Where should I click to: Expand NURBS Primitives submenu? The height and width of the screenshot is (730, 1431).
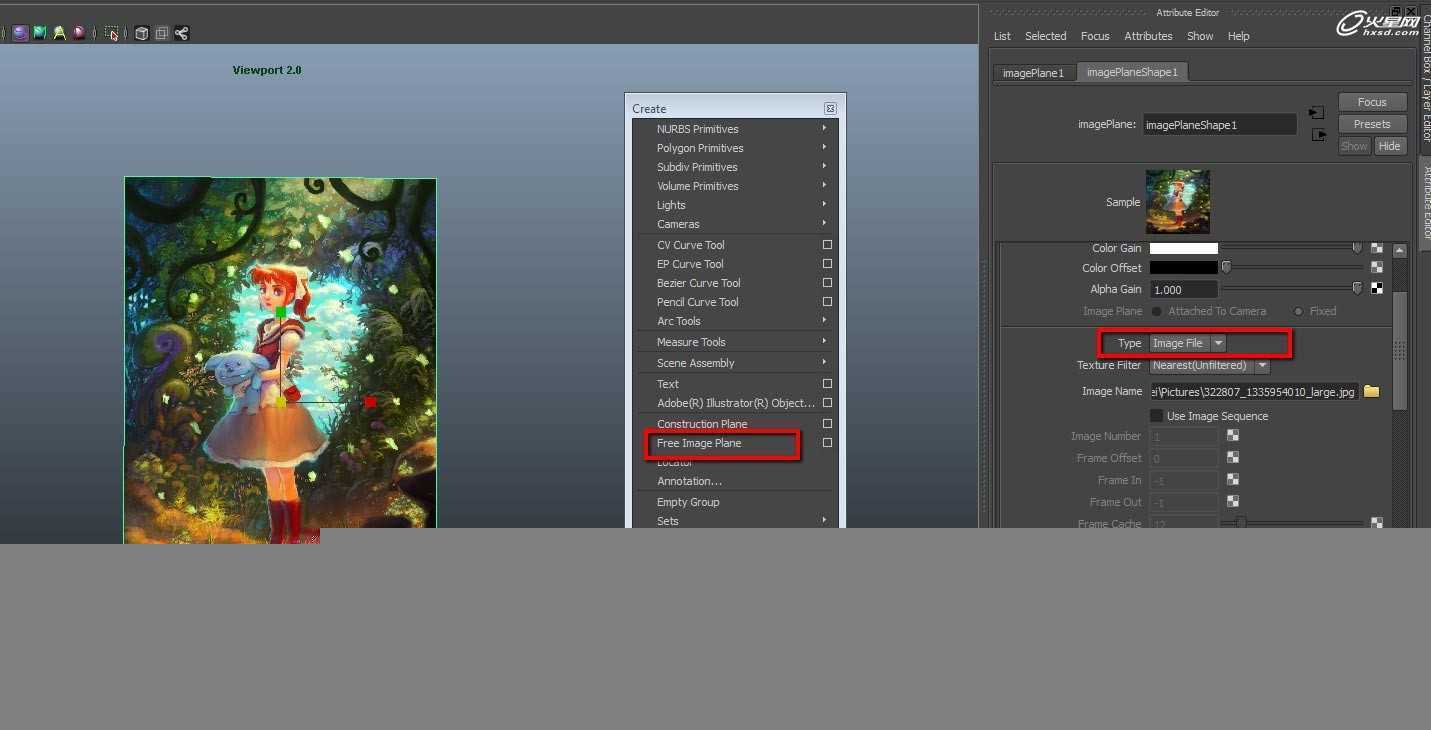(736, 128)
